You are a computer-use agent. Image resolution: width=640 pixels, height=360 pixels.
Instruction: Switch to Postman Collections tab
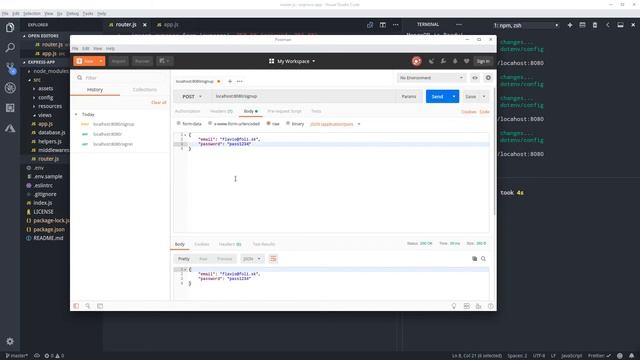[144, 90]
